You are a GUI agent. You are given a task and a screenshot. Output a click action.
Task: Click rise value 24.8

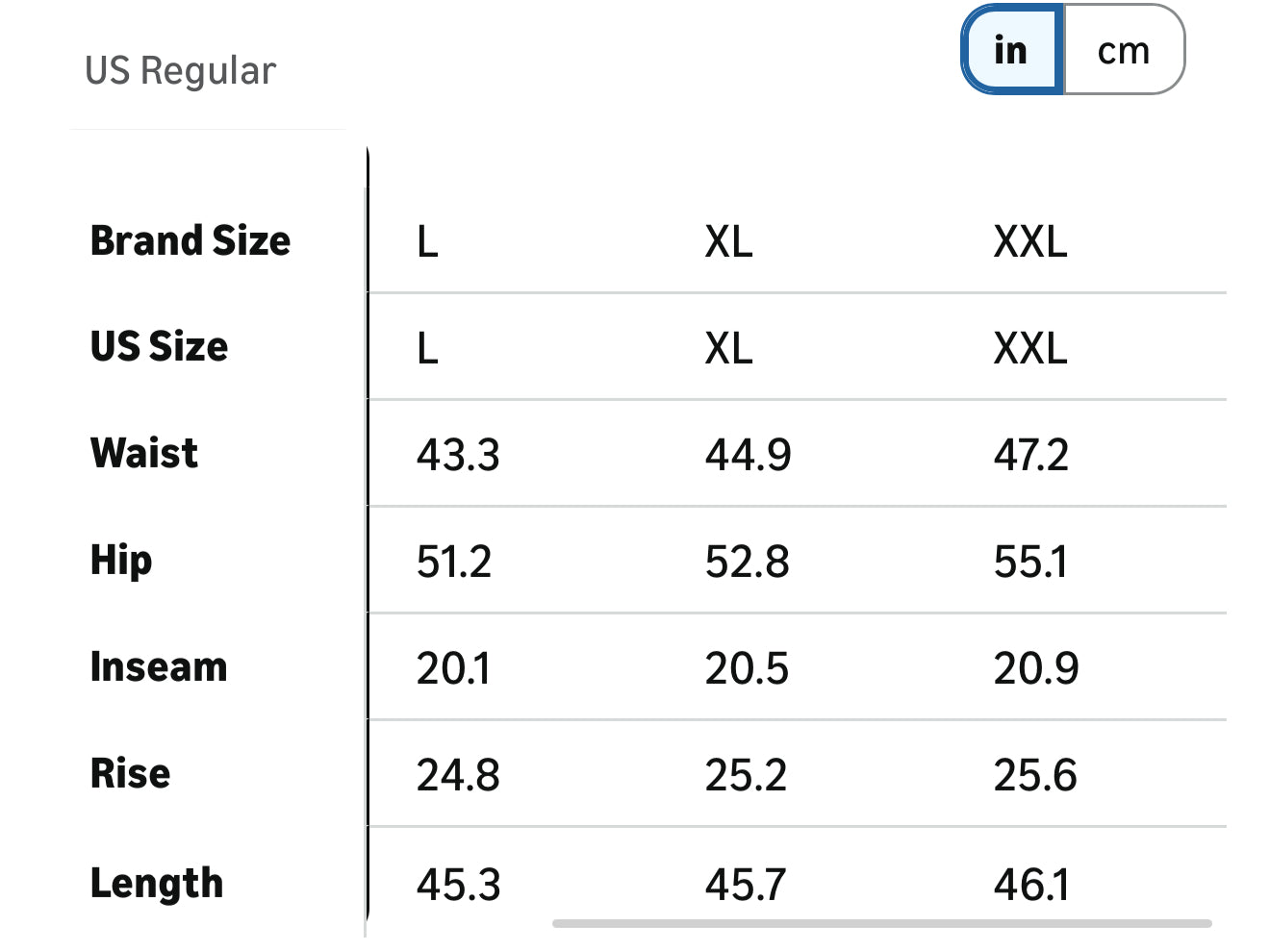point(458,775)
